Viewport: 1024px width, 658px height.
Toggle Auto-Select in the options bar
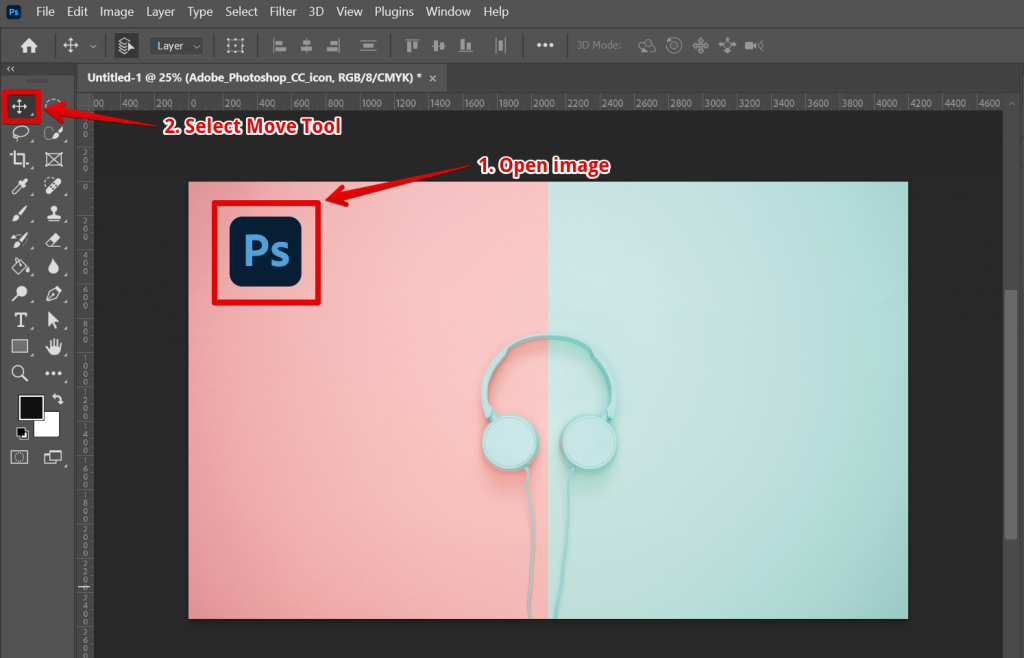(x=126, y=45)
